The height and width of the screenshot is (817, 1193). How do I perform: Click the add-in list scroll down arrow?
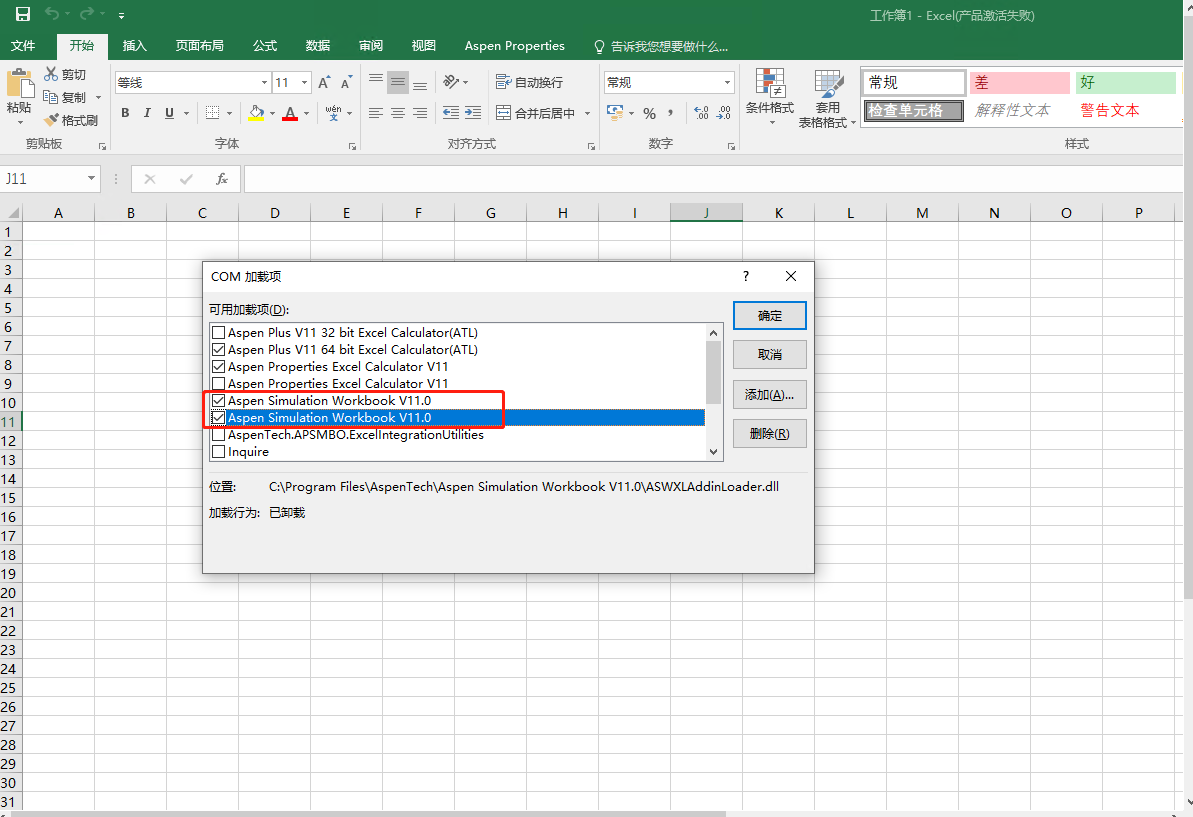point(713,452)
